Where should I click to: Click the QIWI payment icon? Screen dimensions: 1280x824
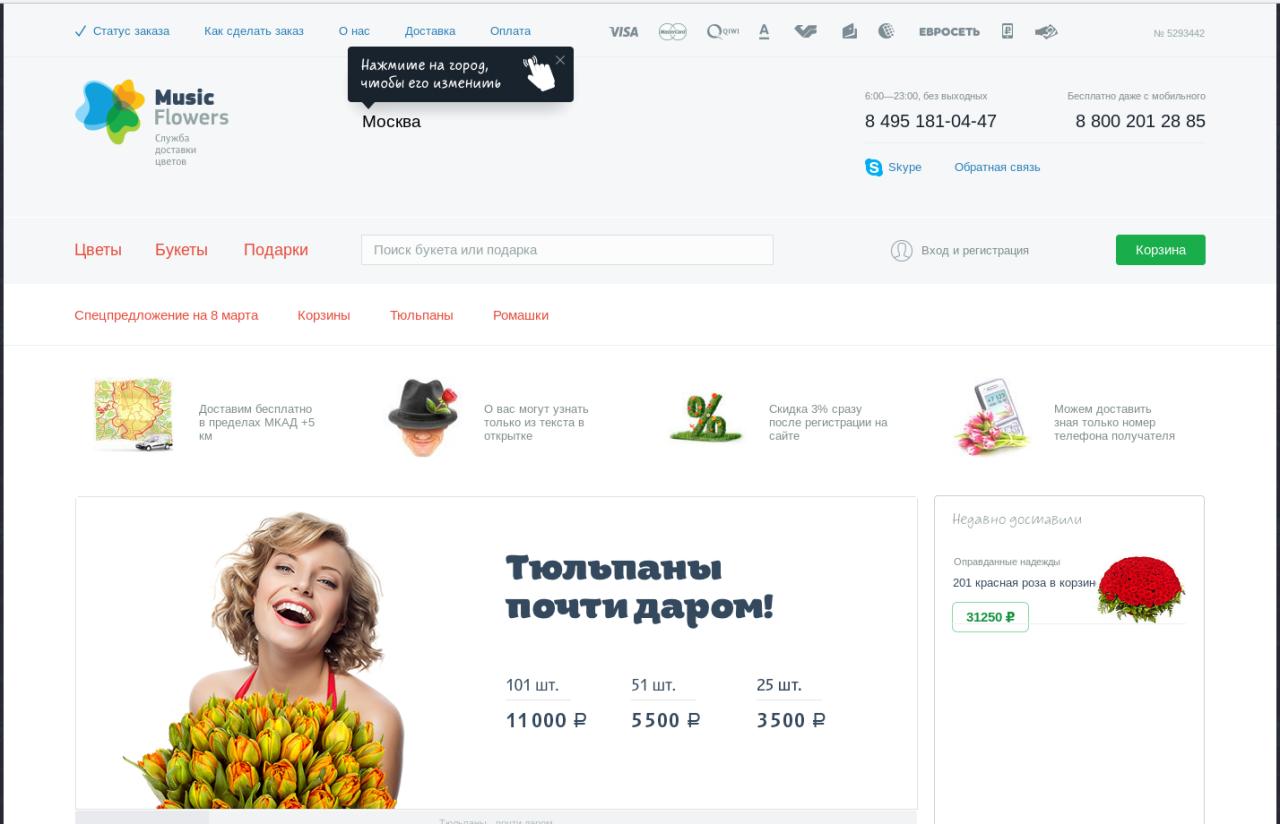point(722,31)
